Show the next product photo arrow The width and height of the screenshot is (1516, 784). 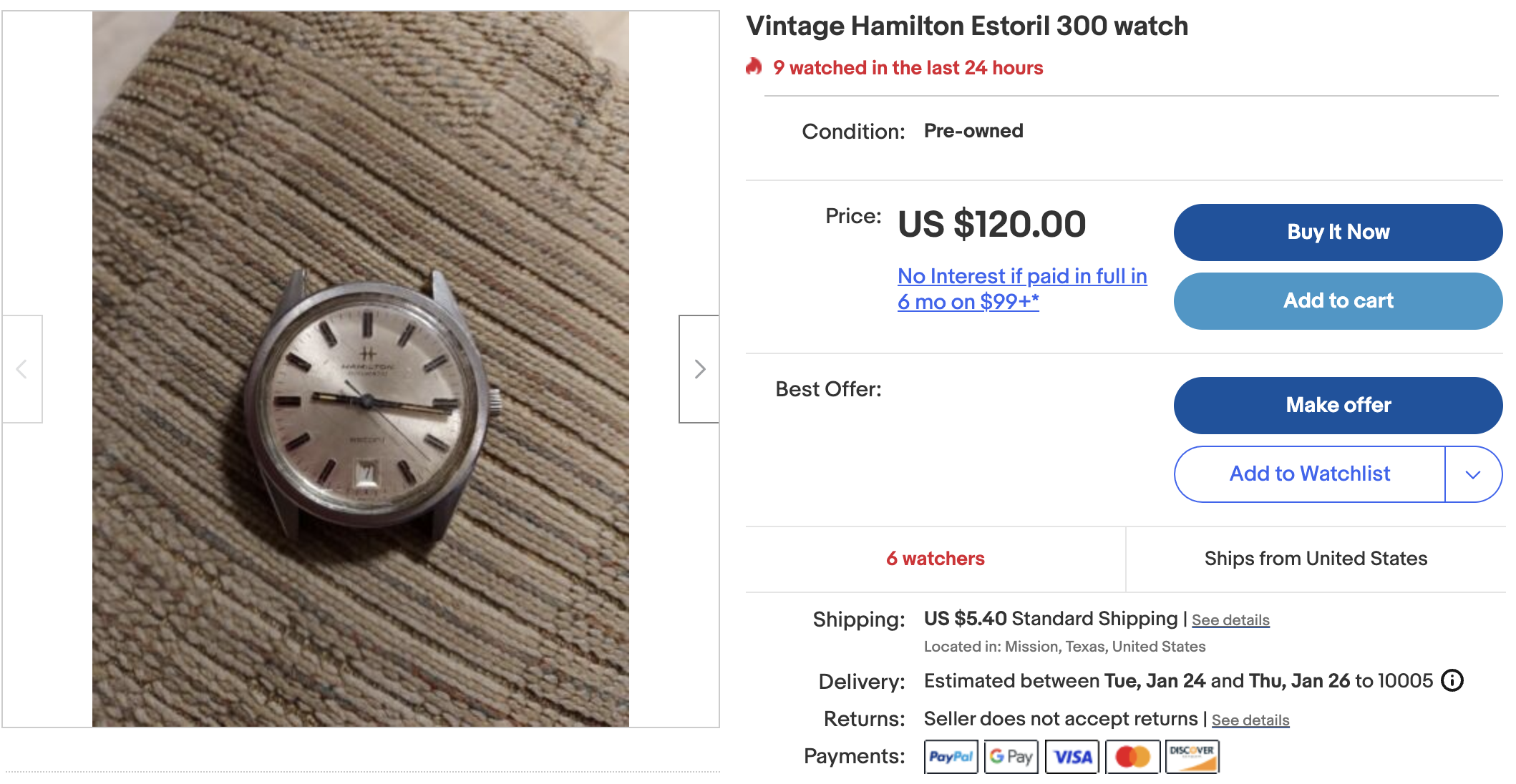[x=699, y=369]
